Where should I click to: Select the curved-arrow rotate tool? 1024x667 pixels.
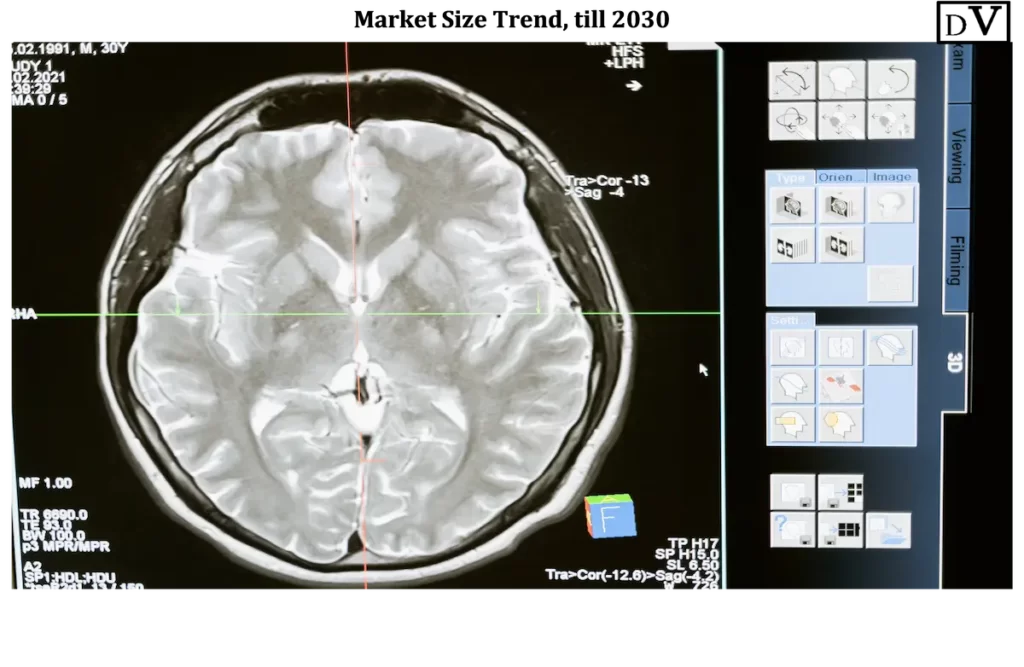(x=892, y=79)
